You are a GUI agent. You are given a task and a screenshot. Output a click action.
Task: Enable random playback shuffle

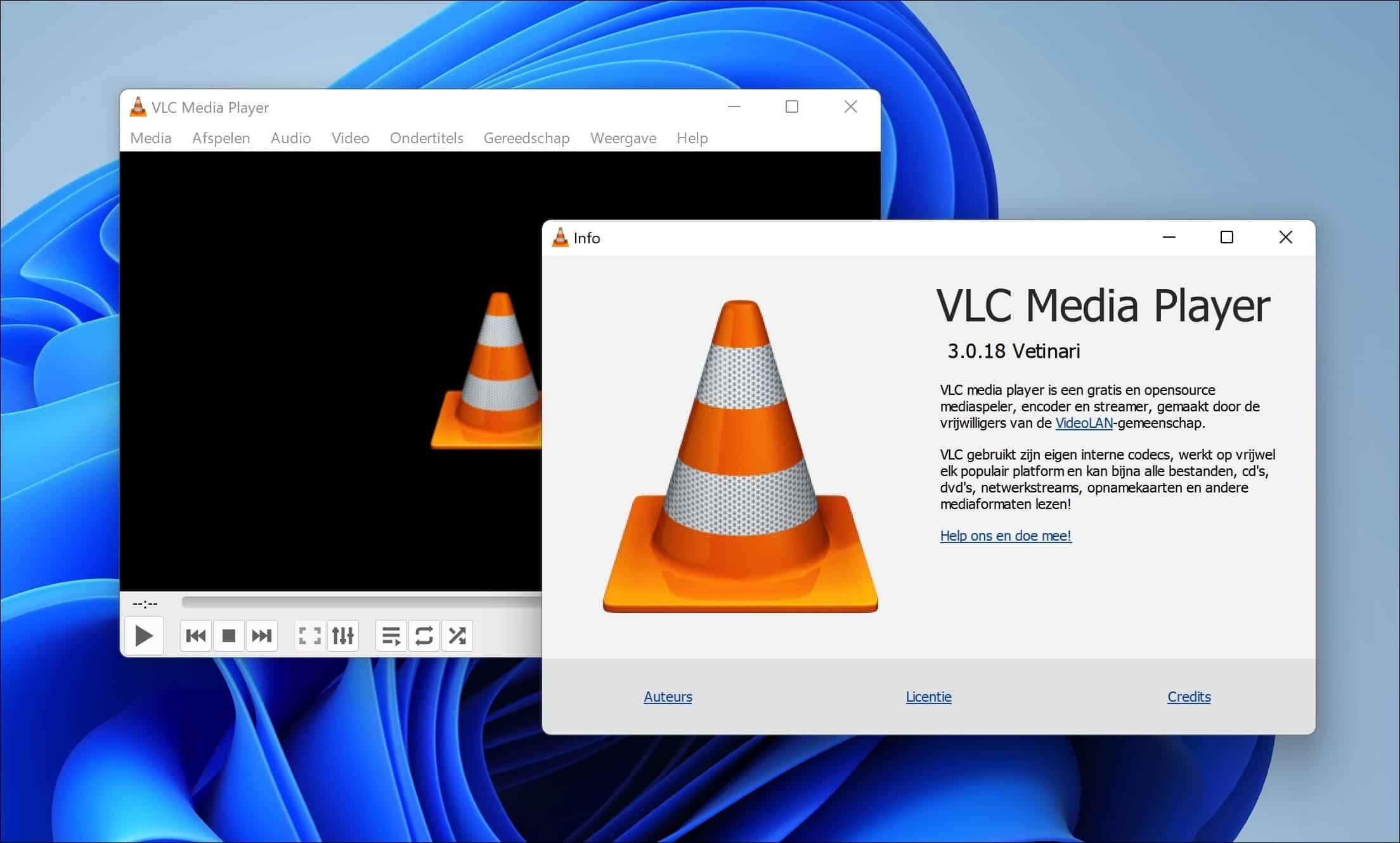point(457,635)
